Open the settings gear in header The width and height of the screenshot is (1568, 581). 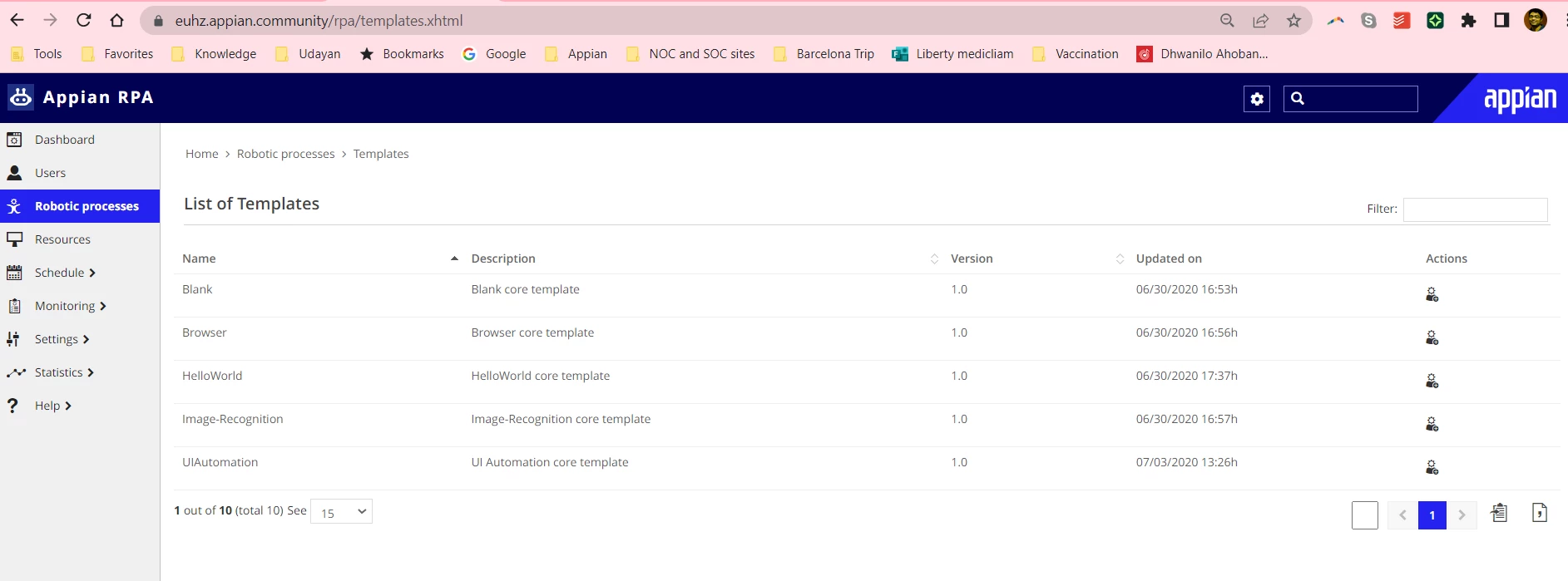(1257, 99)
